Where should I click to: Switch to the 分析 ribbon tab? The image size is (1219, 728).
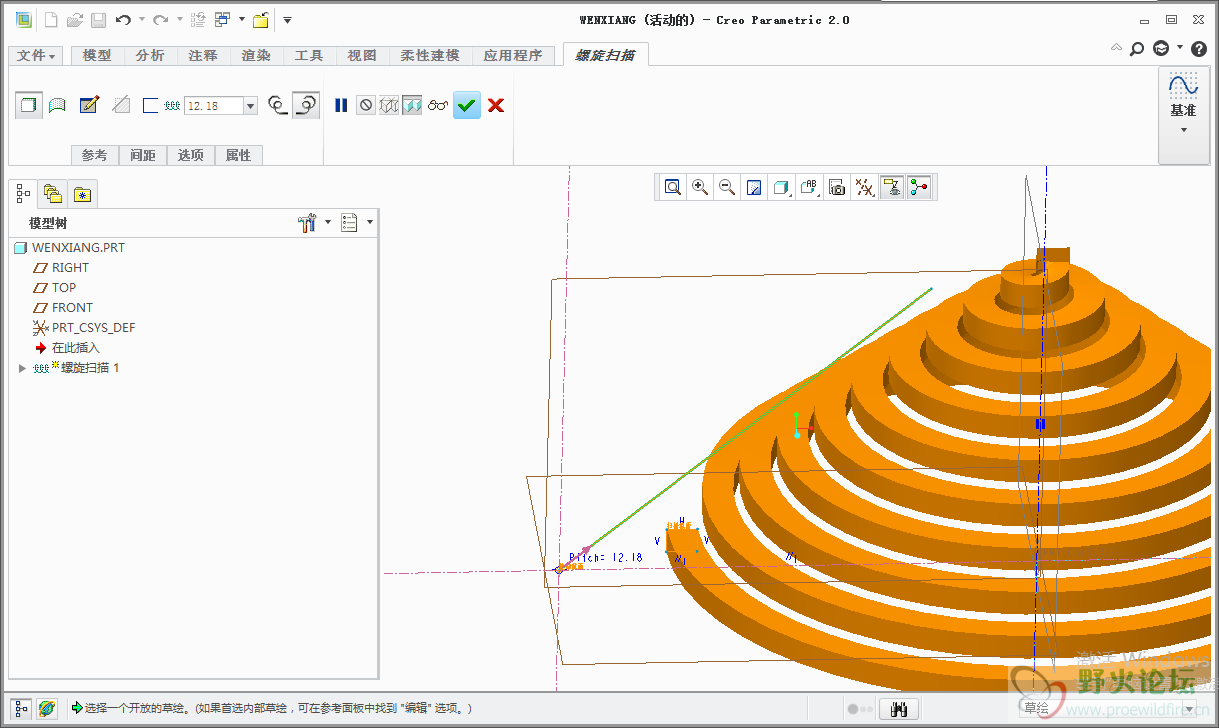click(150, 56)
